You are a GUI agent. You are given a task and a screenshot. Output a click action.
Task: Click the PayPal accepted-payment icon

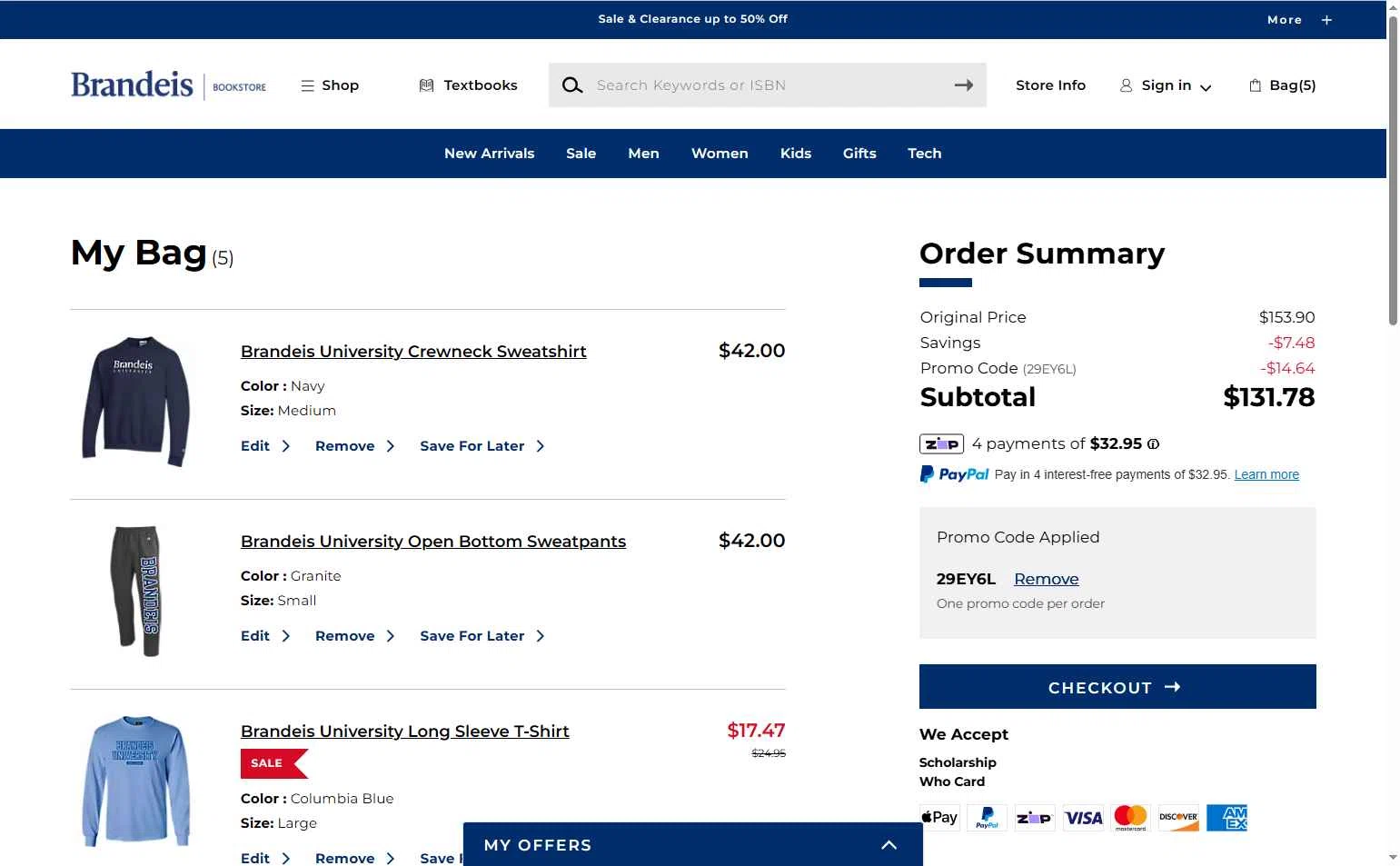[x=987, y=817]
